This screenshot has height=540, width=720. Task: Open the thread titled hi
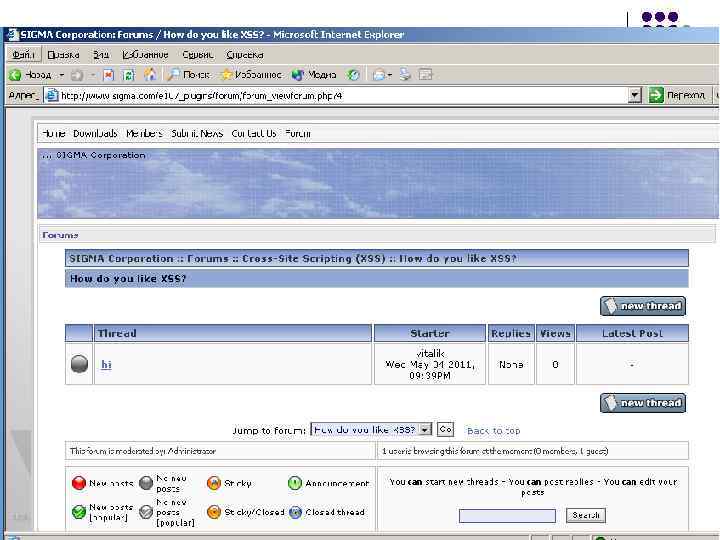click(106, 365)
